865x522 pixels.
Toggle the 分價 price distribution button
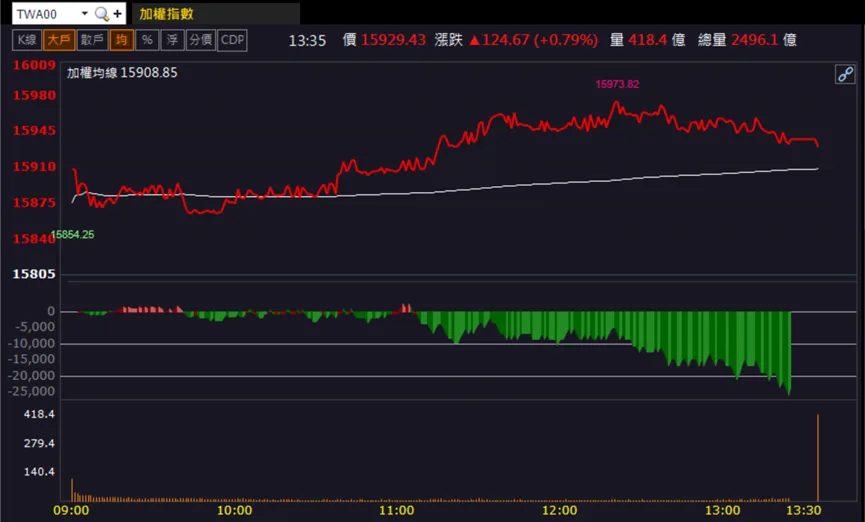[x=201, y=40]
